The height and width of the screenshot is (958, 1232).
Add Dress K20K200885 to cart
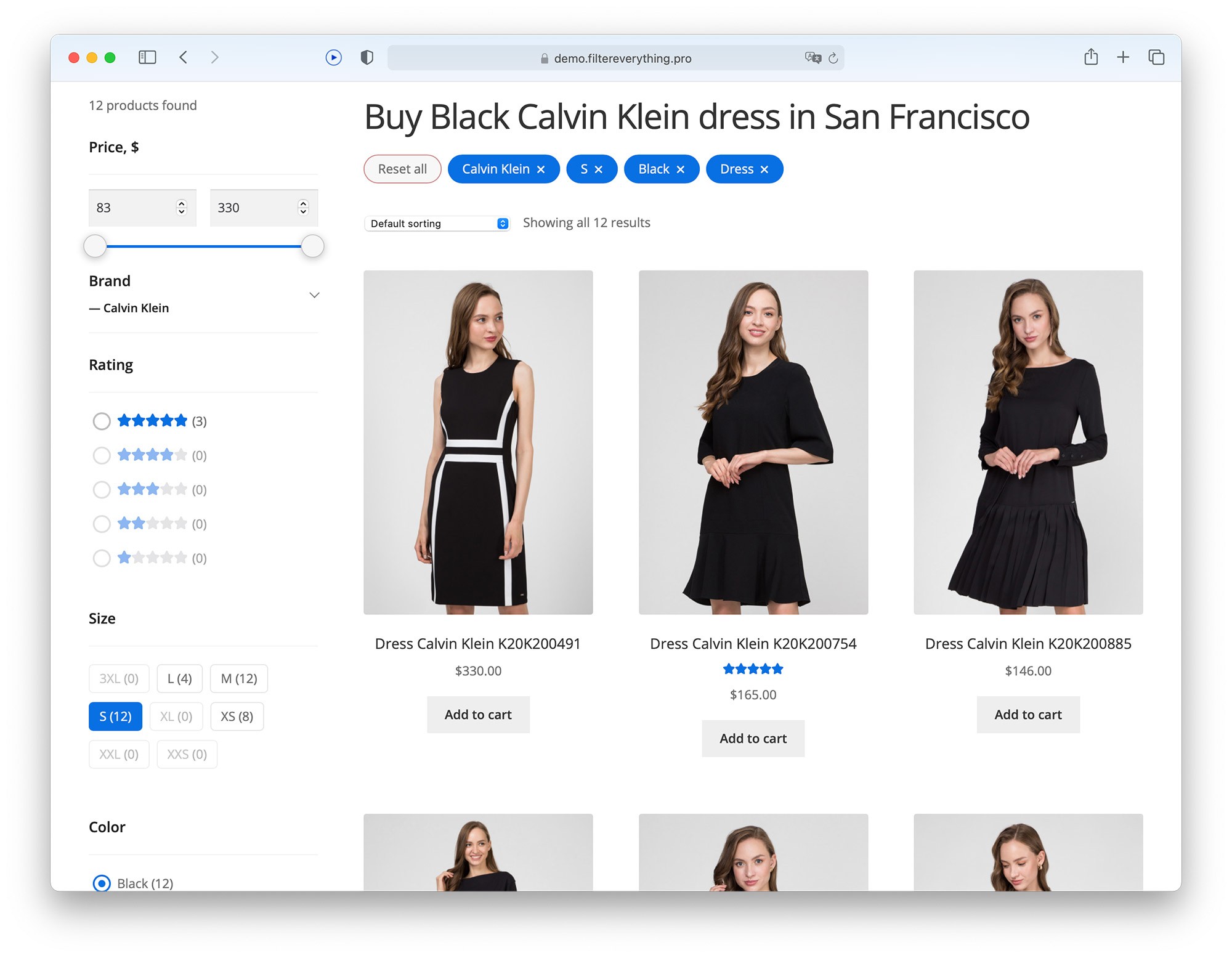(x=1028, y=715)
